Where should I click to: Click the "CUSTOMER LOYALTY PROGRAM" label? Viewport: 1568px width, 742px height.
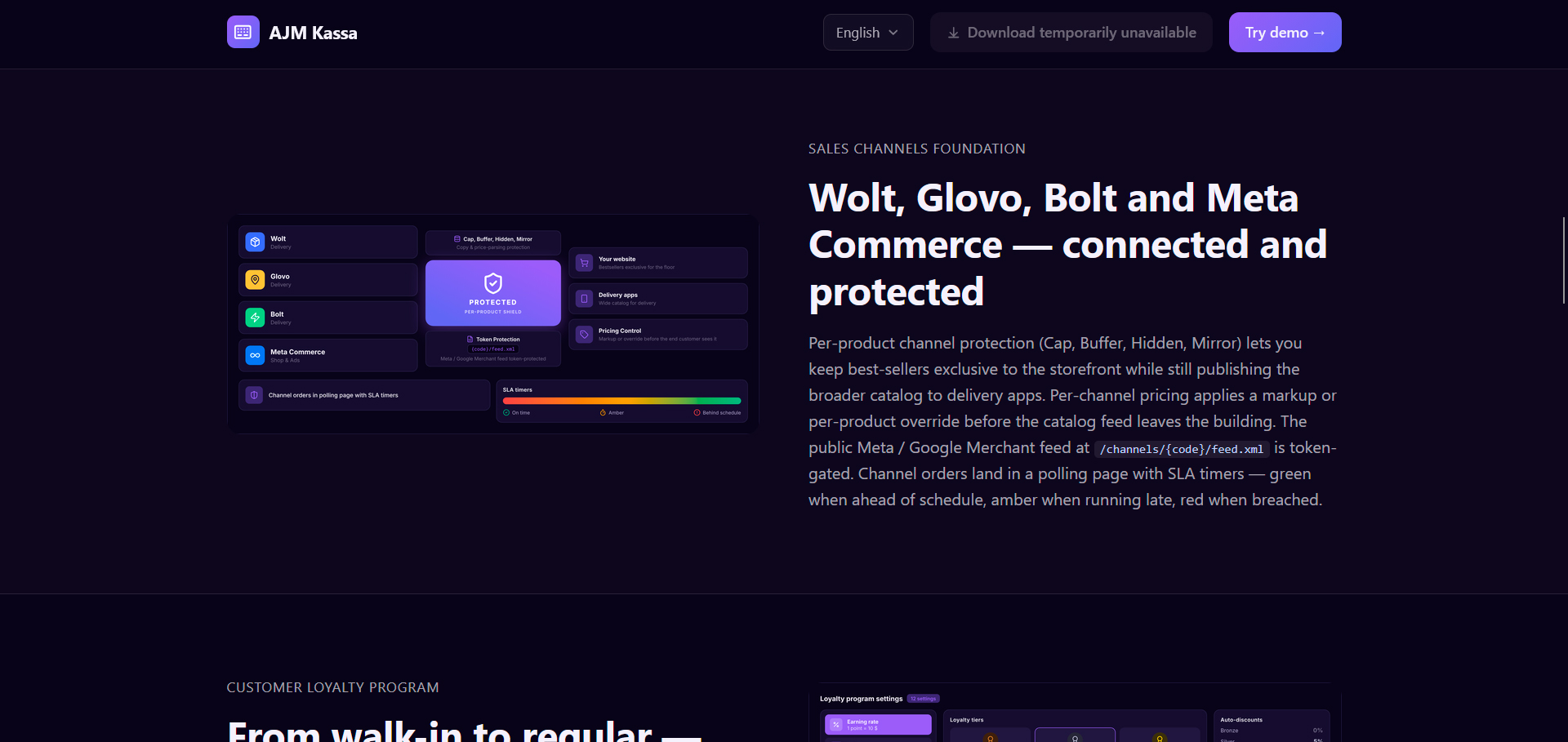pos(333,687)
